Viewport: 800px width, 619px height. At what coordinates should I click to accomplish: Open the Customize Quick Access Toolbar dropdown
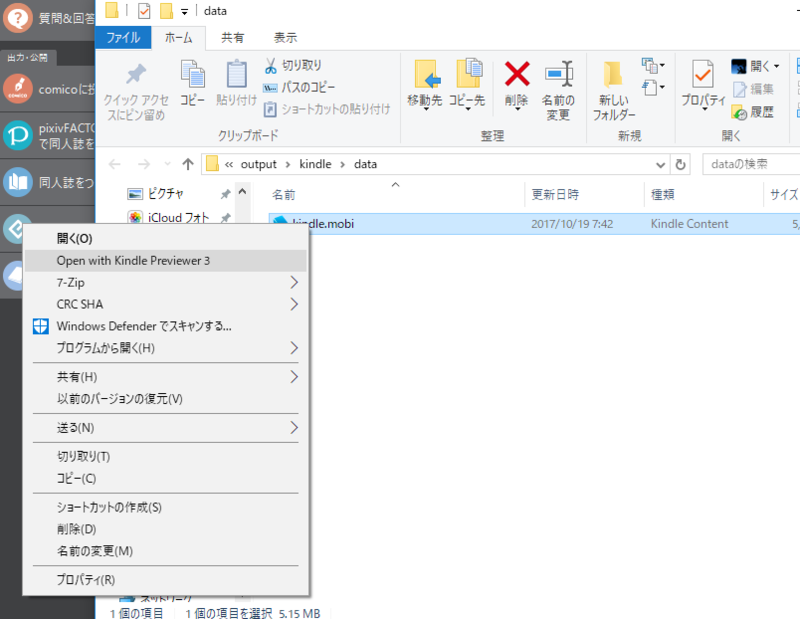tap(184, 12)
